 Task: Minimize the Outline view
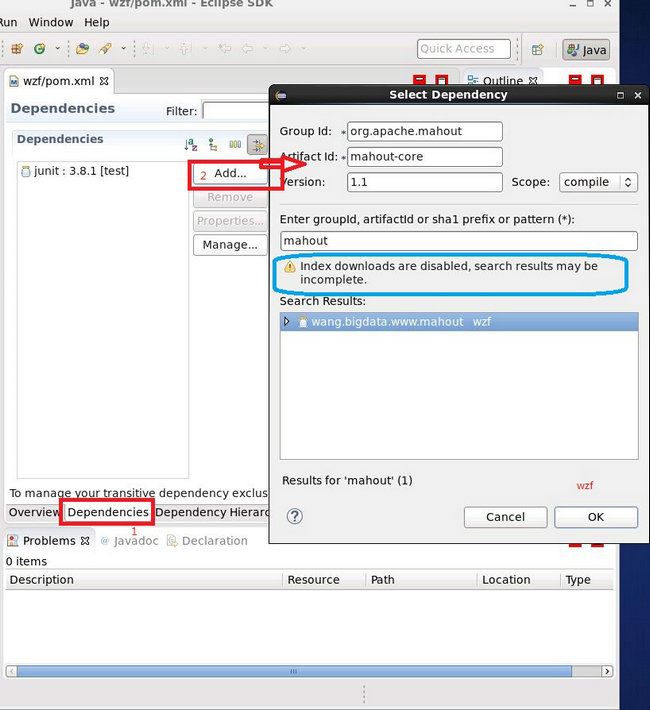[x=575, y=80]
